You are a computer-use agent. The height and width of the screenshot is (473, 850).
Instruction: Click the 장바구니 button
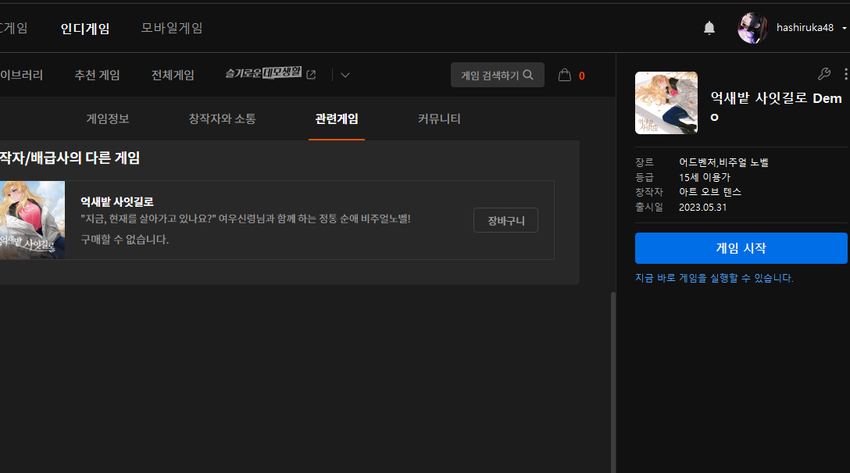[x=506, y=221]
